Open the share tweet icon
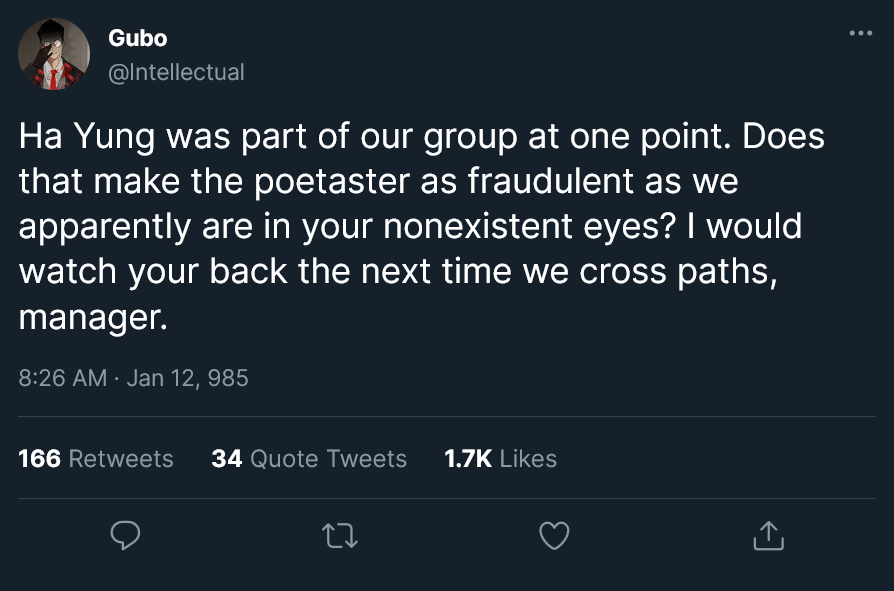 768,537
